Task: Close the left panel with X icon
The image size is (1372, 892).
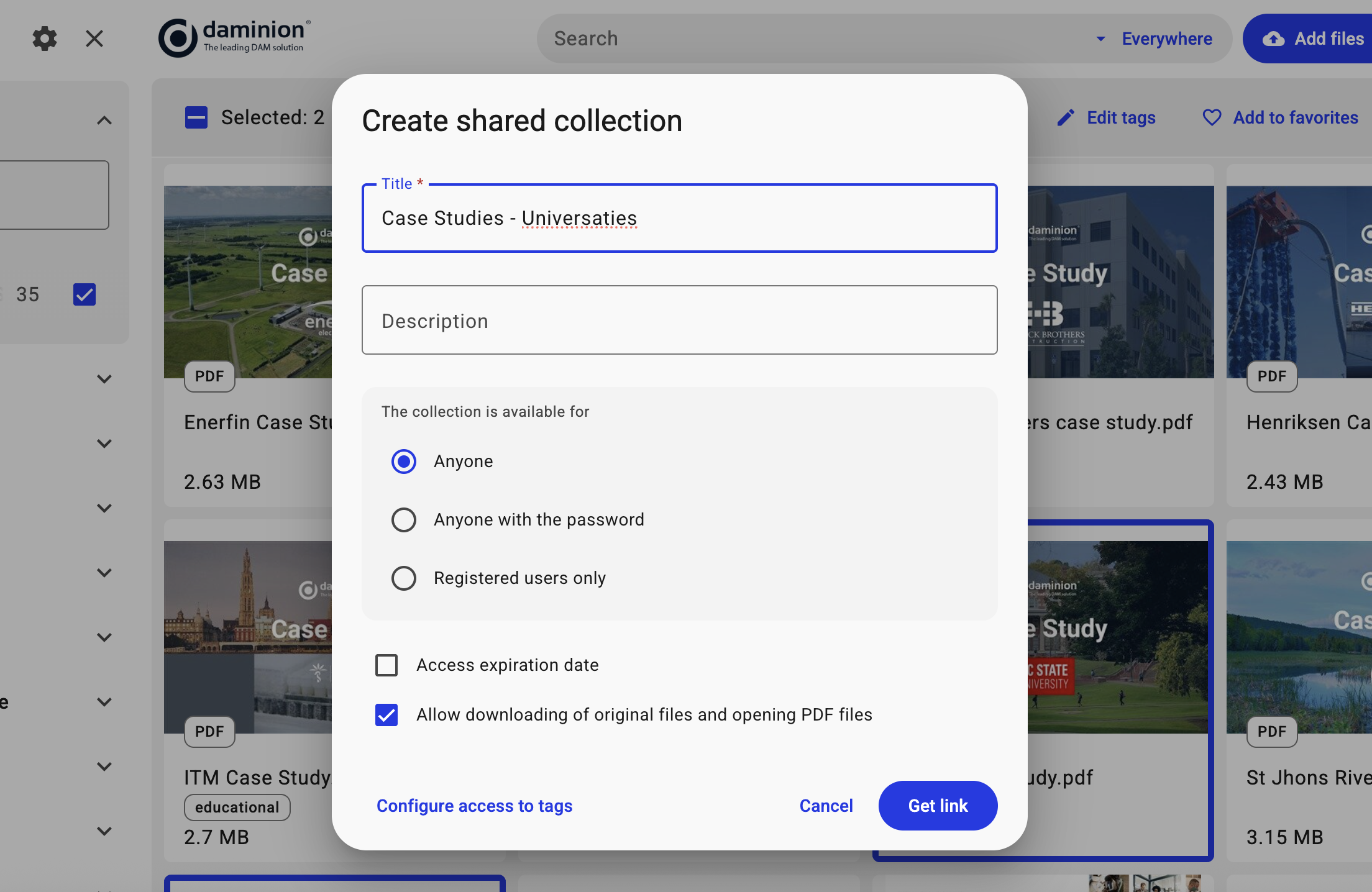Action: [94, 39]
